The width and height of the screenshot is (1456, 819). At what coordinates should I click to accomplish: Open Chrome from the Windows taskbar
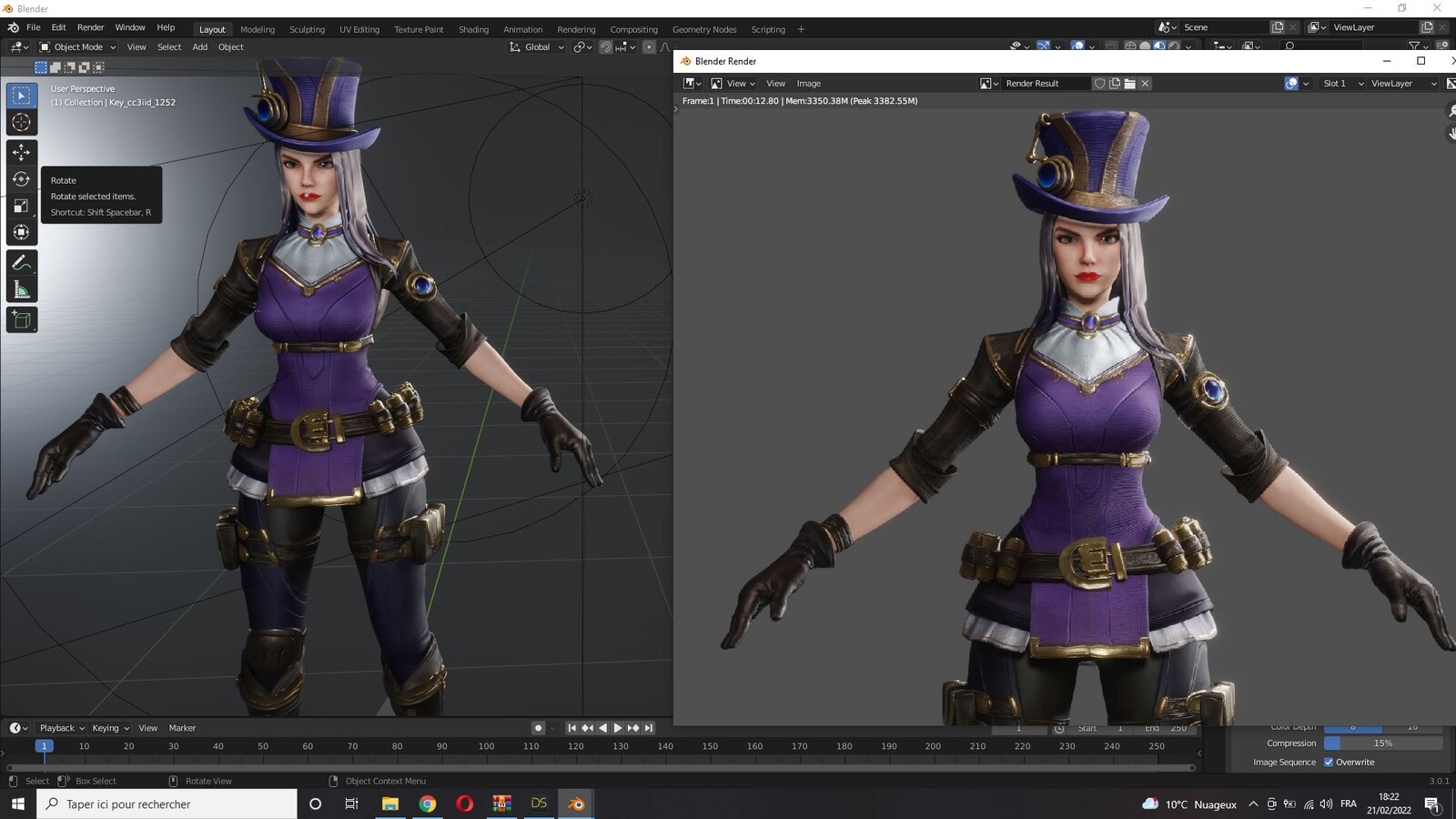tap(428, 804)
